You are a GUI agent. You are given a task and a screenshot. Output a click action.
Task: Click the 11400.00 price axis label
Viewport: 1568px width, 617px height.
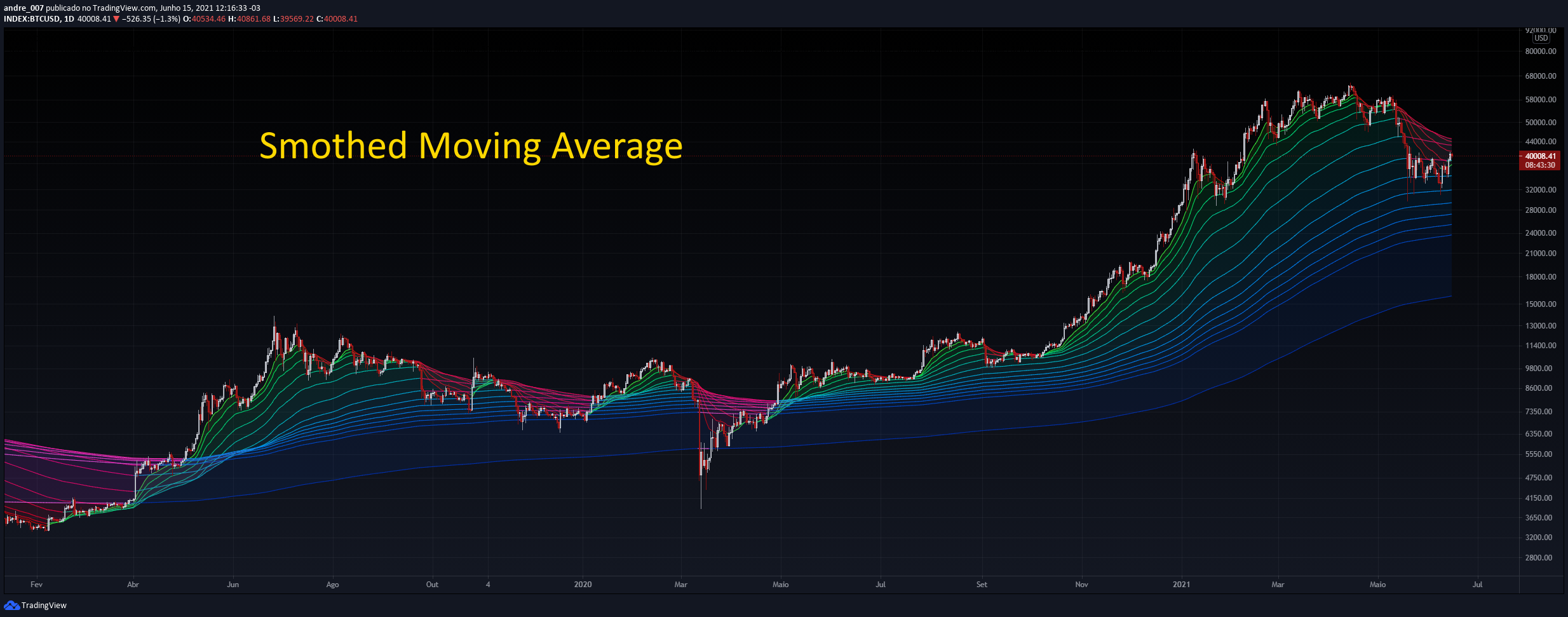point(1541,346)
